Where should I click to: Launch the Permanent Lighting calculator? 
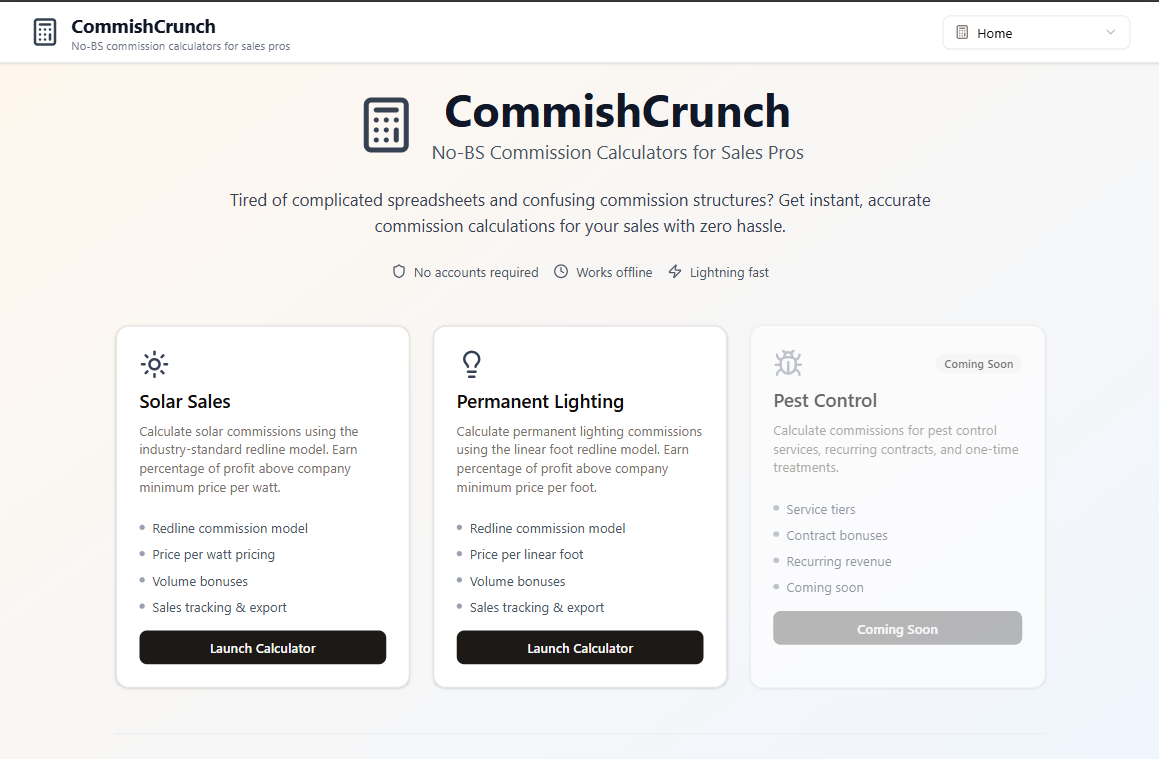(580, 647)
